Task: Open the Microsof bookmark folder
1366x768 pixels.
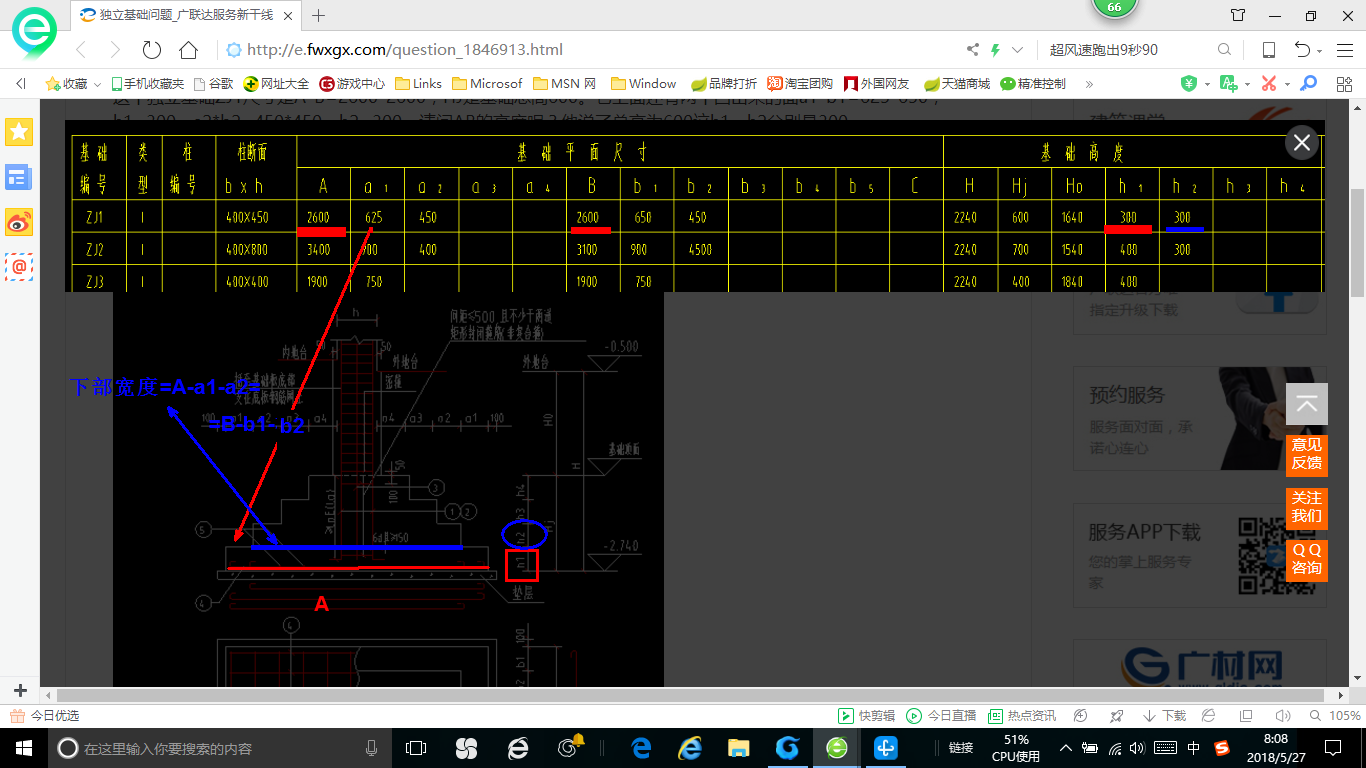Action: click(x=487, y=84)
